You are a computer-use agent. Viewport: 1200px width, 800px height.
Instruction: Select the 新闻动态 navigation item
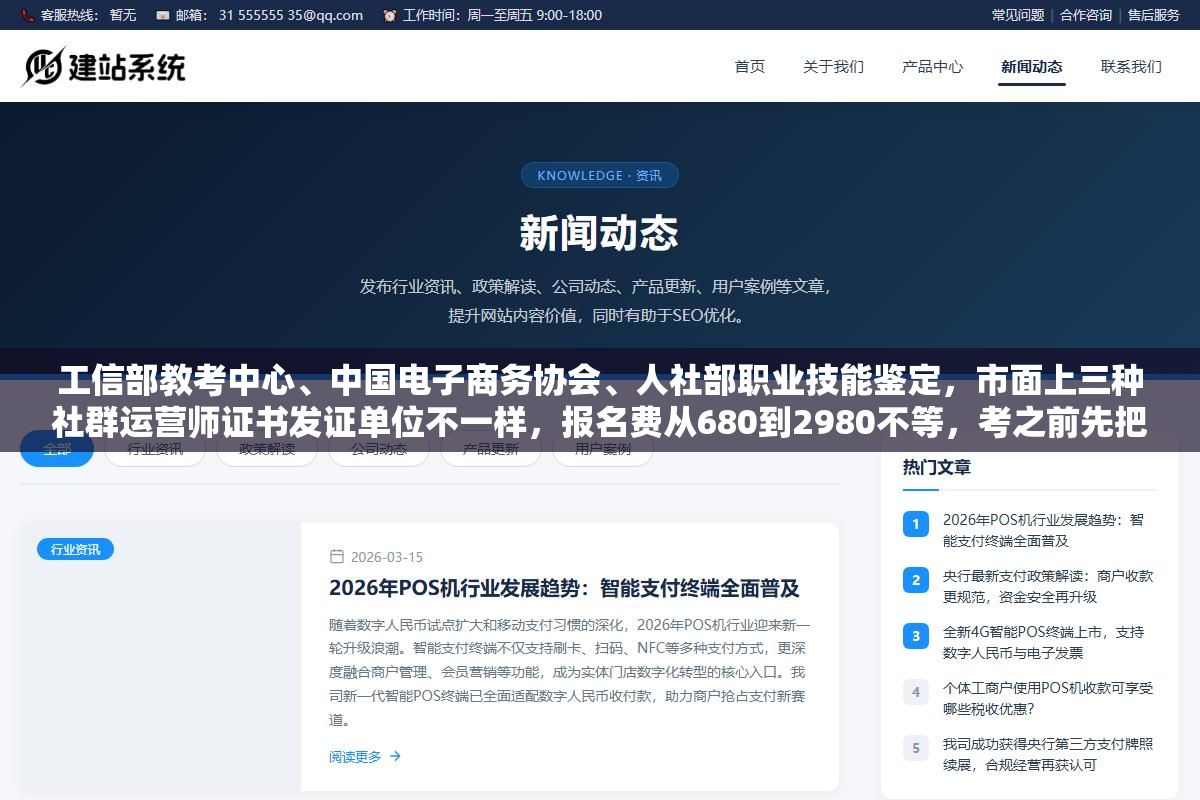(1031, 67)
